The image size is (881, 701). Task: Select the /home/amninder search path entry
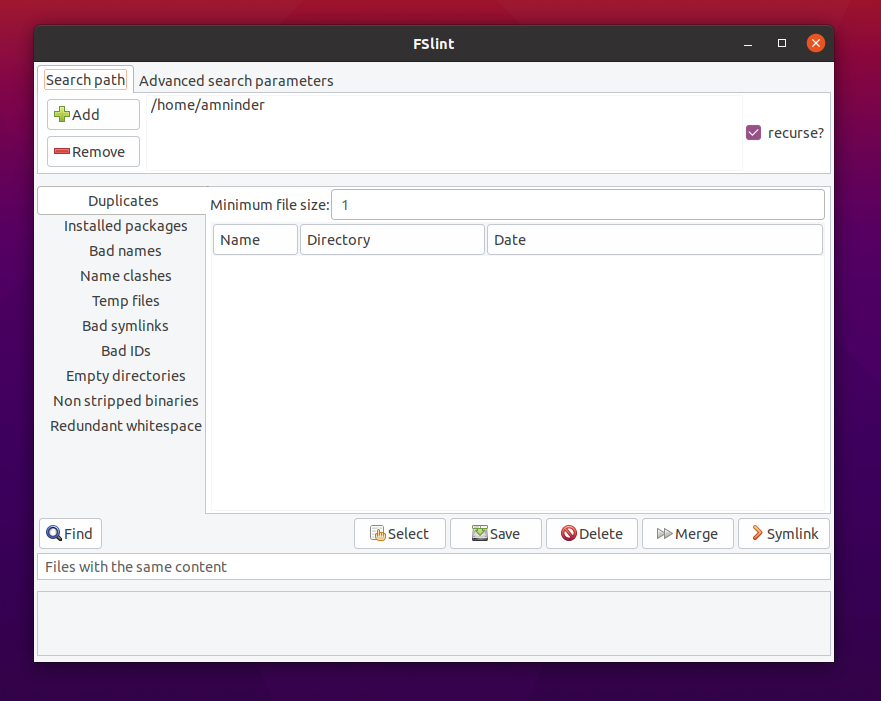(208, 105)
